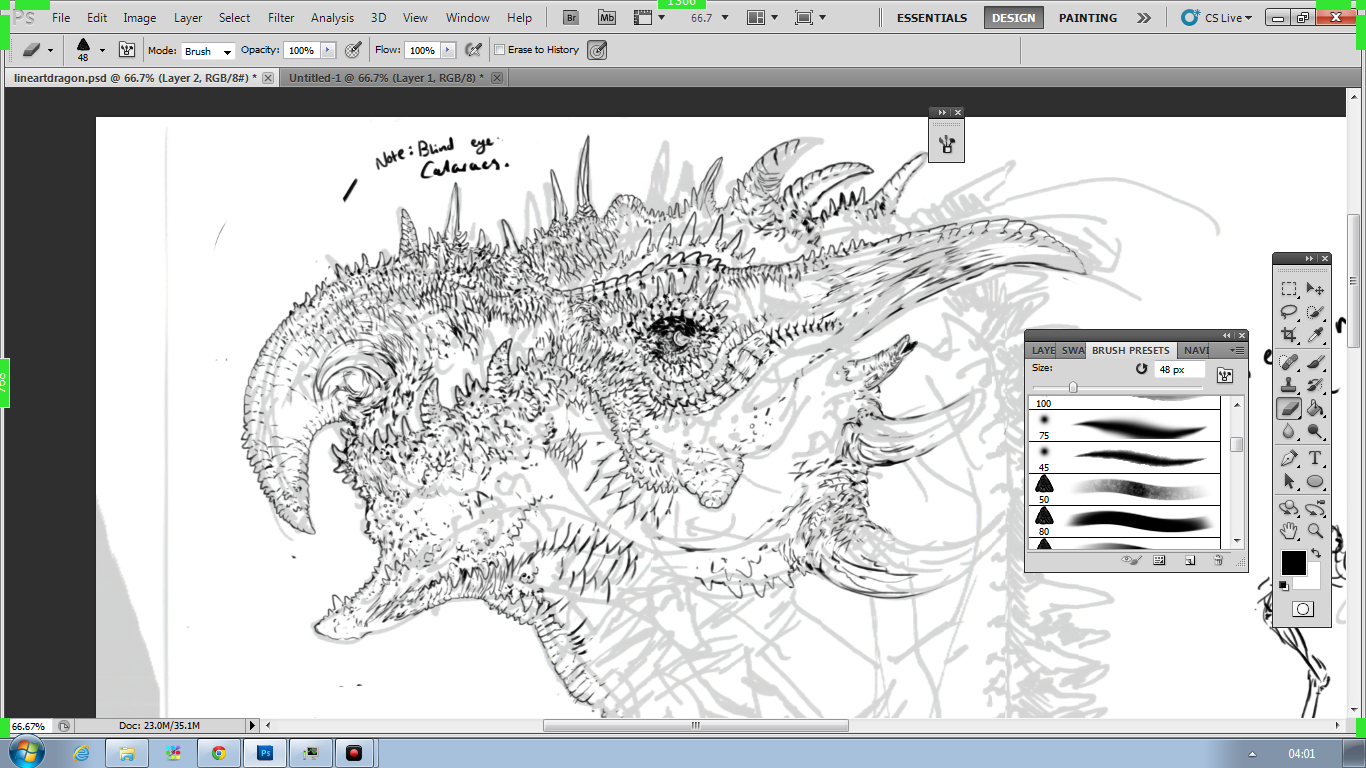Activate the Paint Bucket tool
Screen dimensions: 1366x768
point(1315,408)
